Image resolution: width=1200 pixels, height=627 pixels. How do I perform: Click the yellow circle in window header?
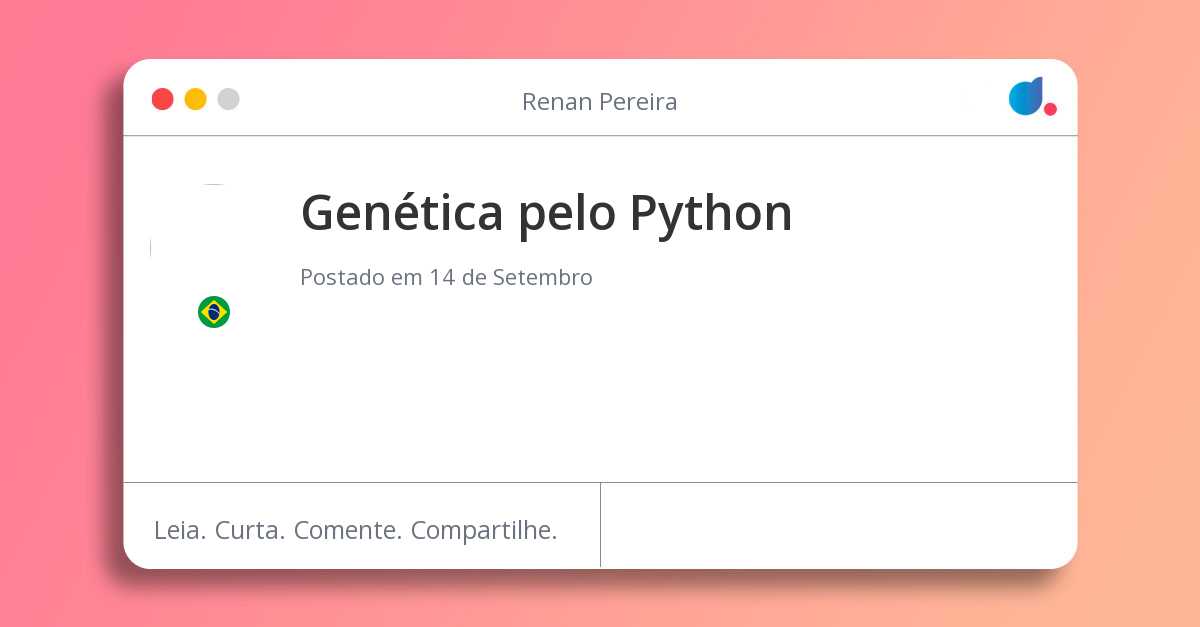(x=196, y=99)
